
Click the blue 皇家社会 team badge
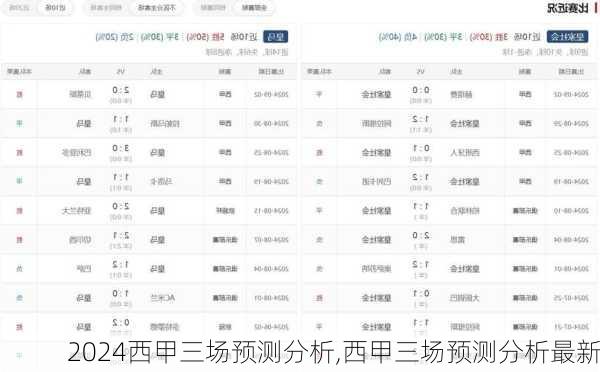[567, 37]
